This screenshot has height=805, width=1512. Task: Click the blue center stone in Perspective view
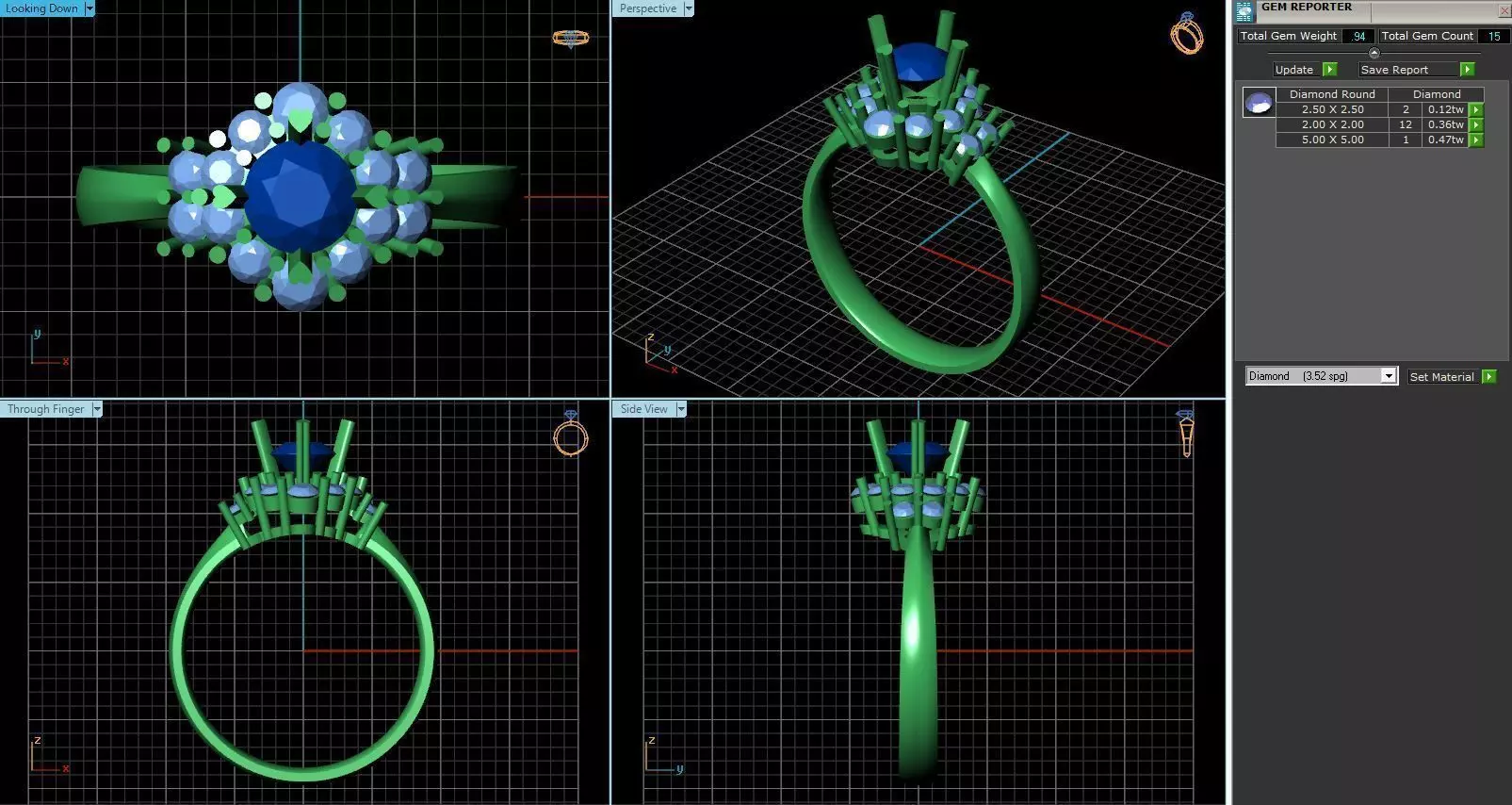[921, 63]
